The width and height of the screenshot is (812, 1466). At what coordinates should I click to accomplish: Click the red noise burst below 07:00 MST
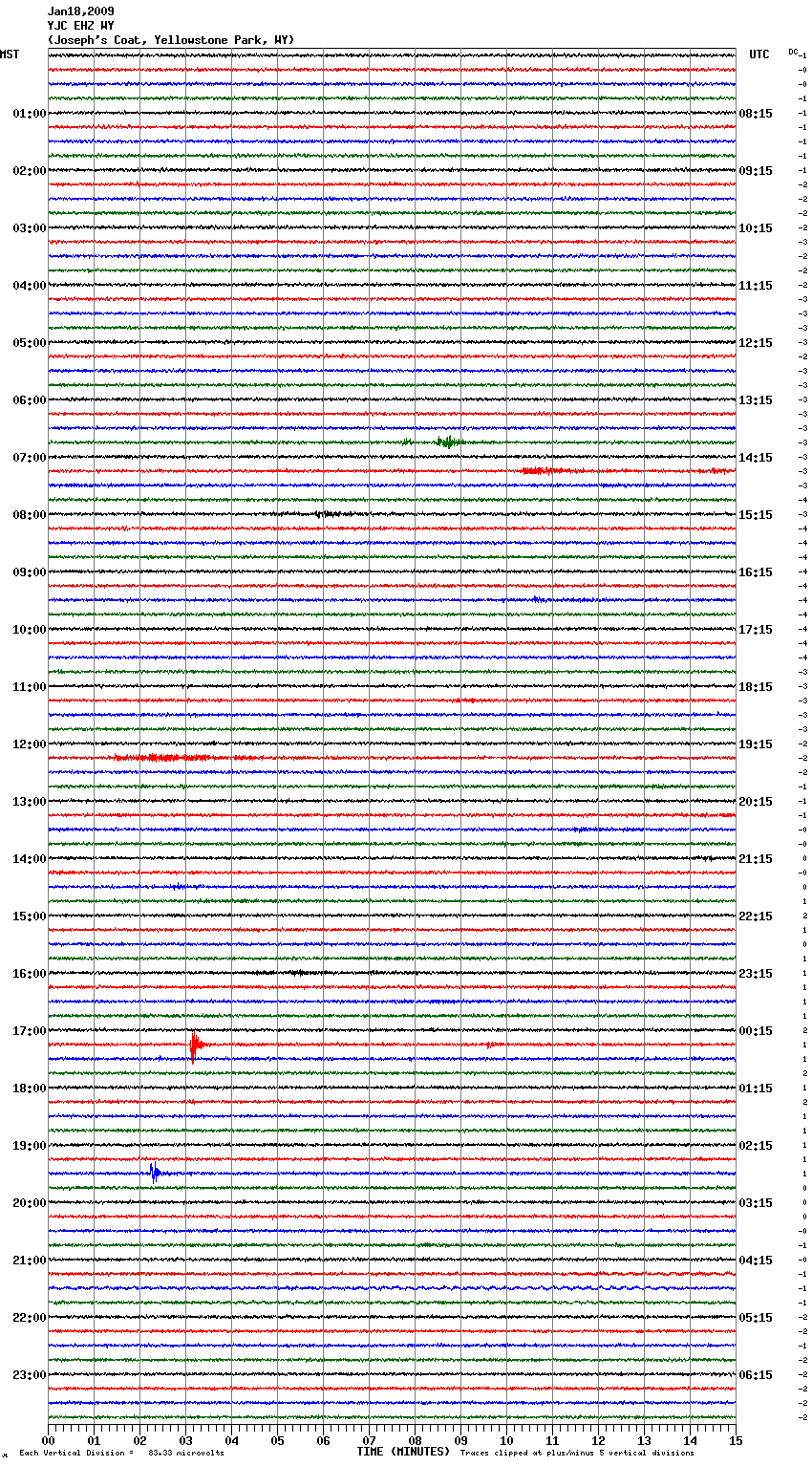pos(546,471)
